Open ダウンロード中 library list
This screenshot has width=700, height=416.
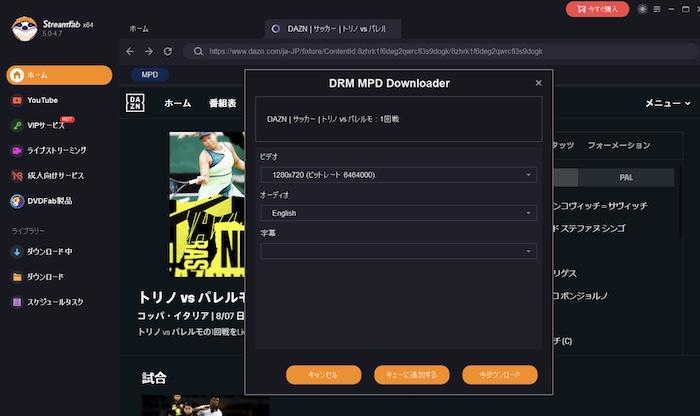(x=42, y=252)
